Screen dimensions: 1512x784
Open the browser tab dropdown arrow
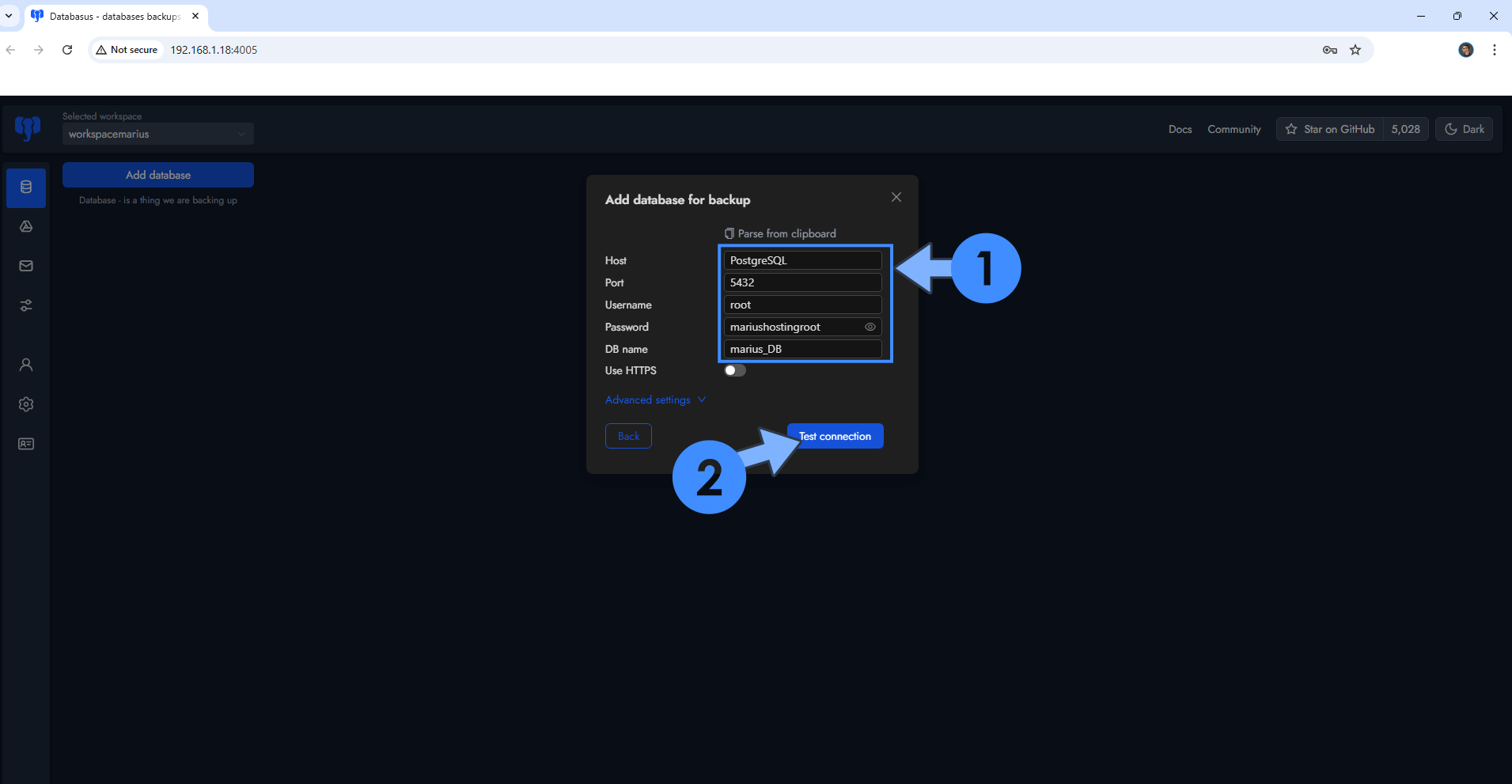(9, 16)
